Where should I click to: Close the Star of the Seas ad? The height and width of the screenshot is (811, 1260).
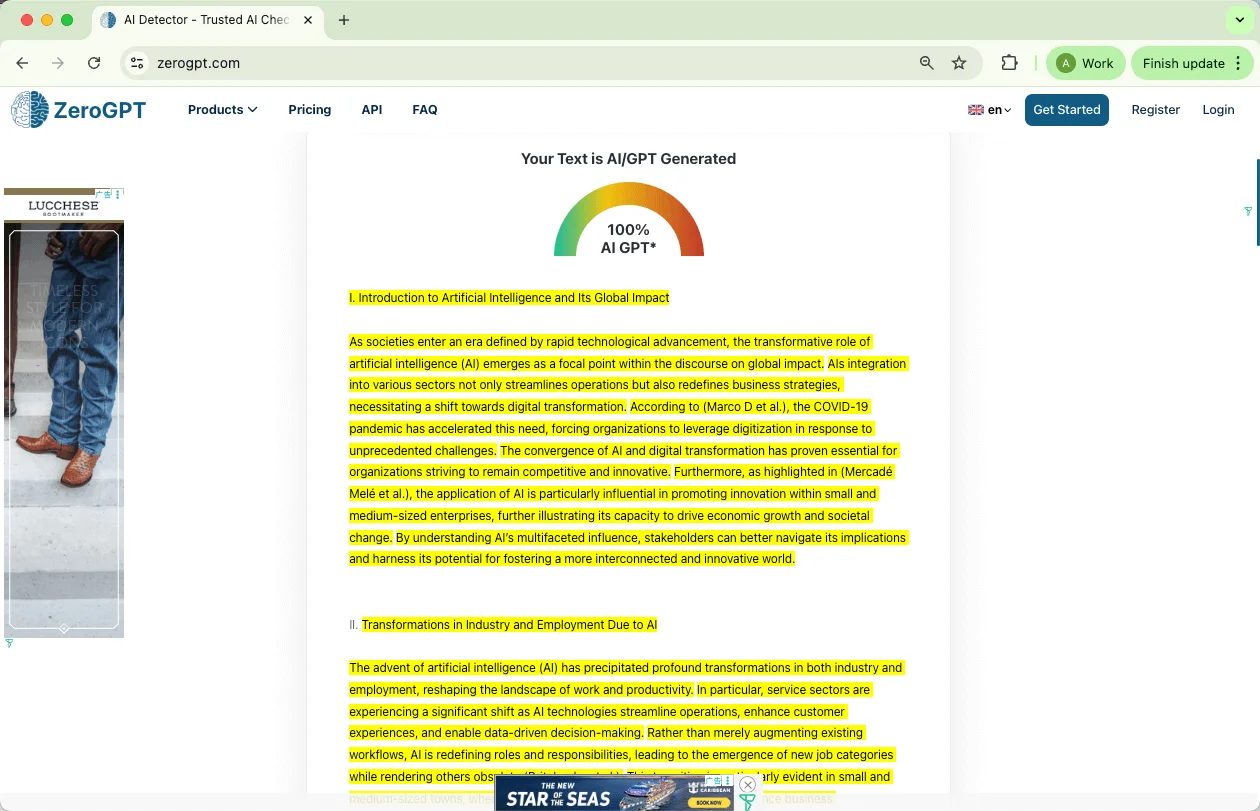pyautogui.click(x=747, y=785)
